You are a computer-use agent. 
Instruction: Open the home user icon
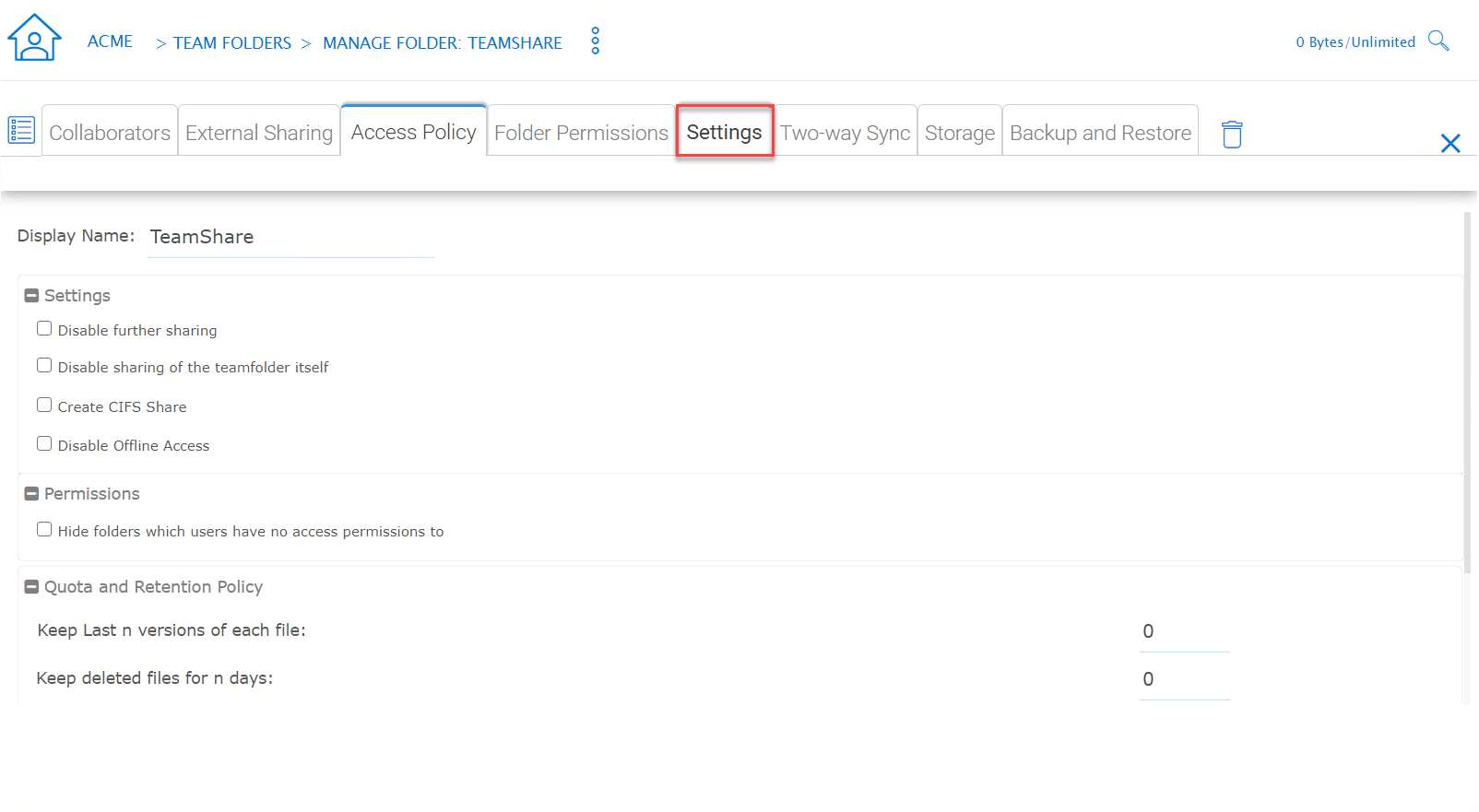[34, 38]
